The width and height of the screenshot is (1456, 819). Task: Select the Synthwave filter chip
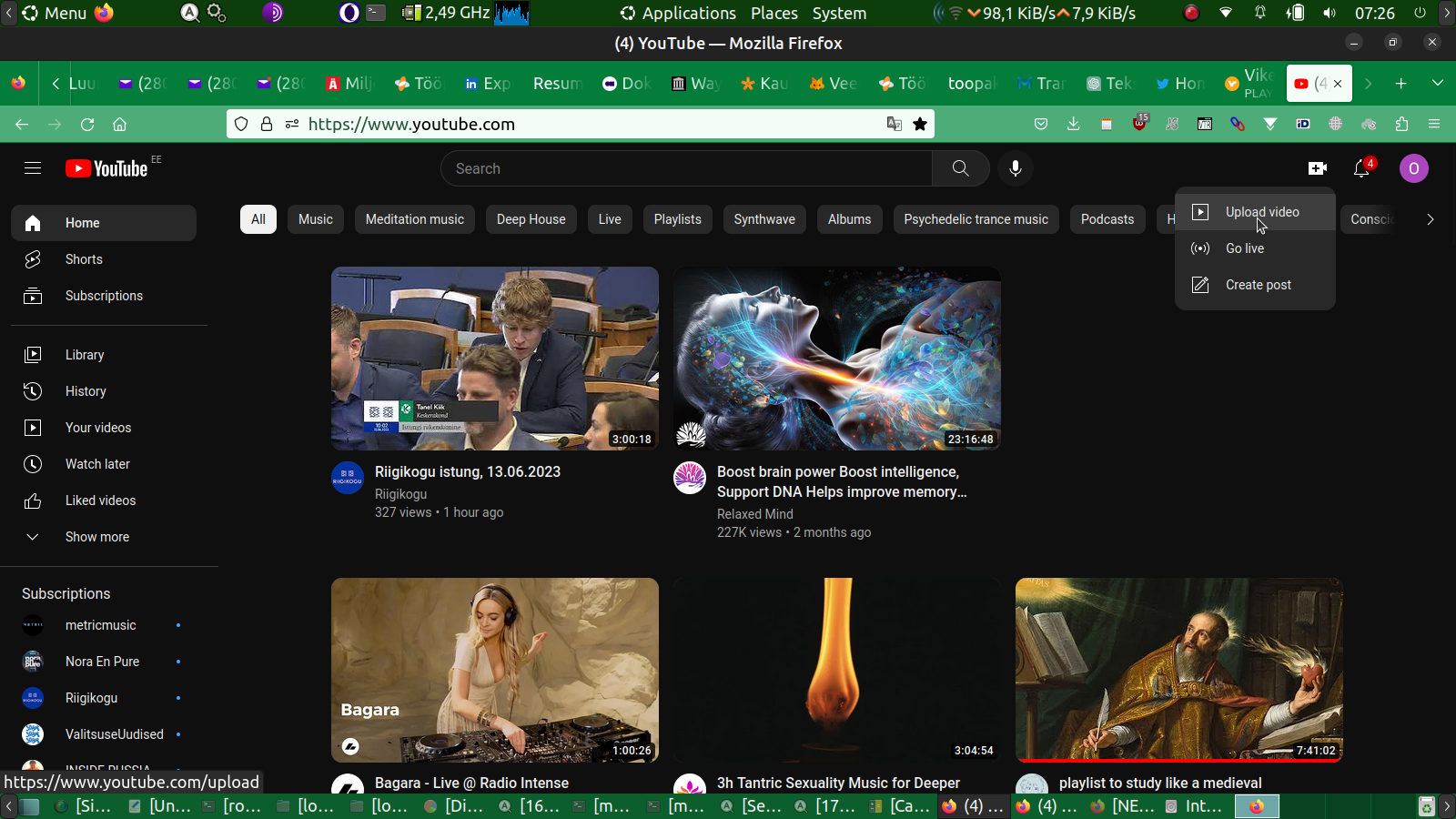[x=763, y=219]
